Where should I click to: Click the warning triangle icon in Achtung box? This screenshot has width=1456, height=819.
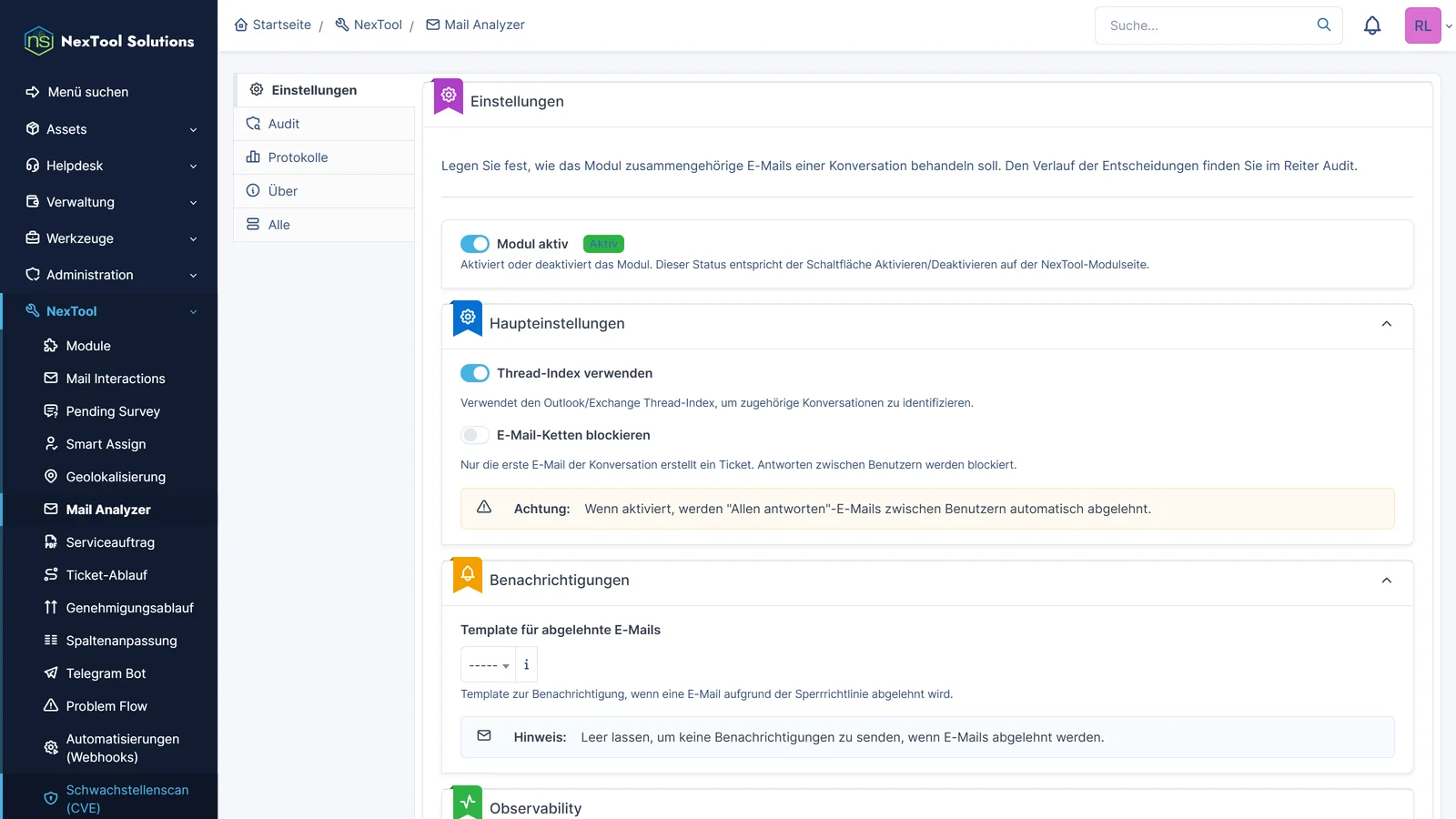pyautogui.click(x=484, y=507)
